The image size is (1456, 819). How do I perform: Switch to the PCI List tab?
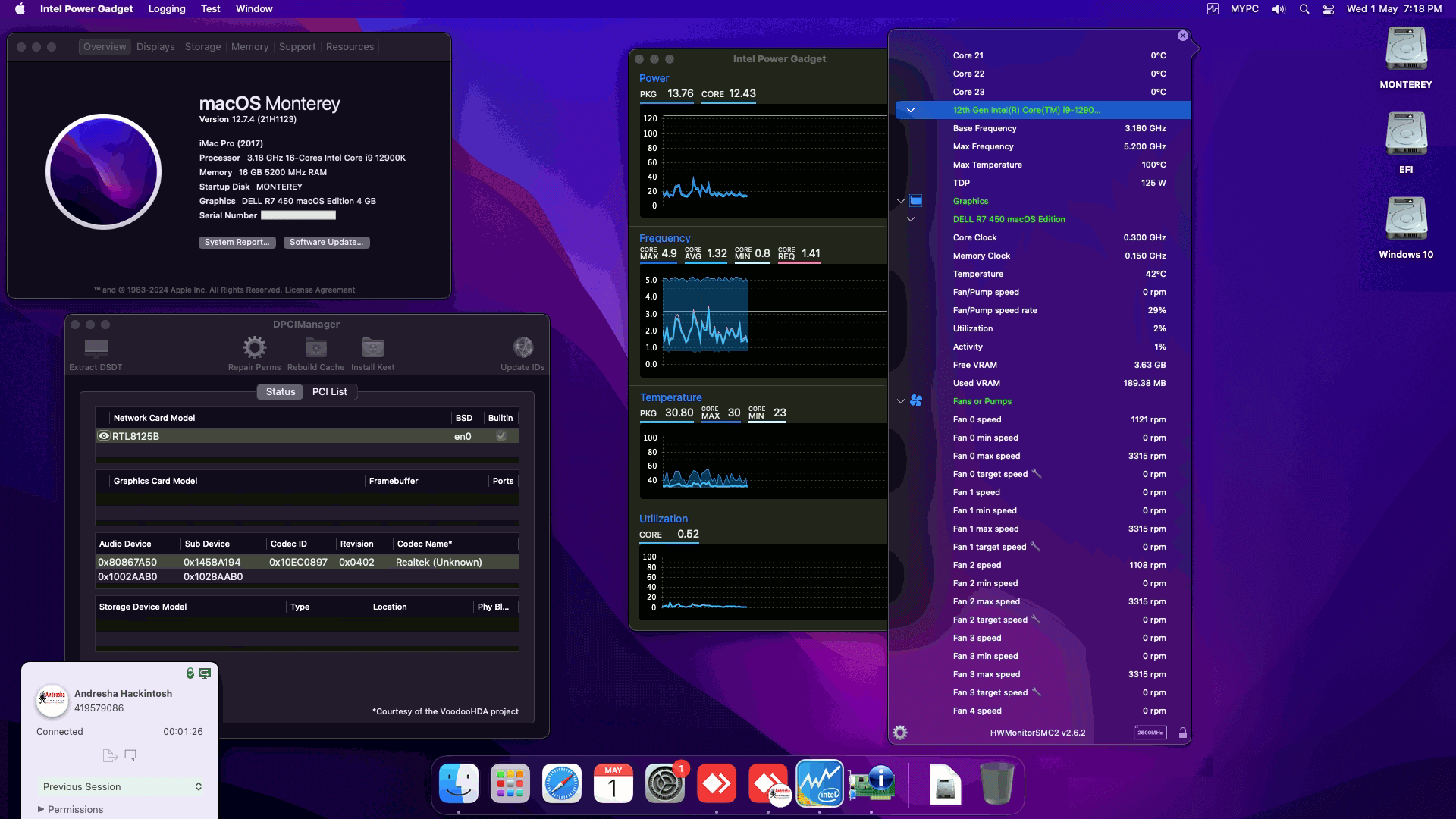click(x=329, y=392)
